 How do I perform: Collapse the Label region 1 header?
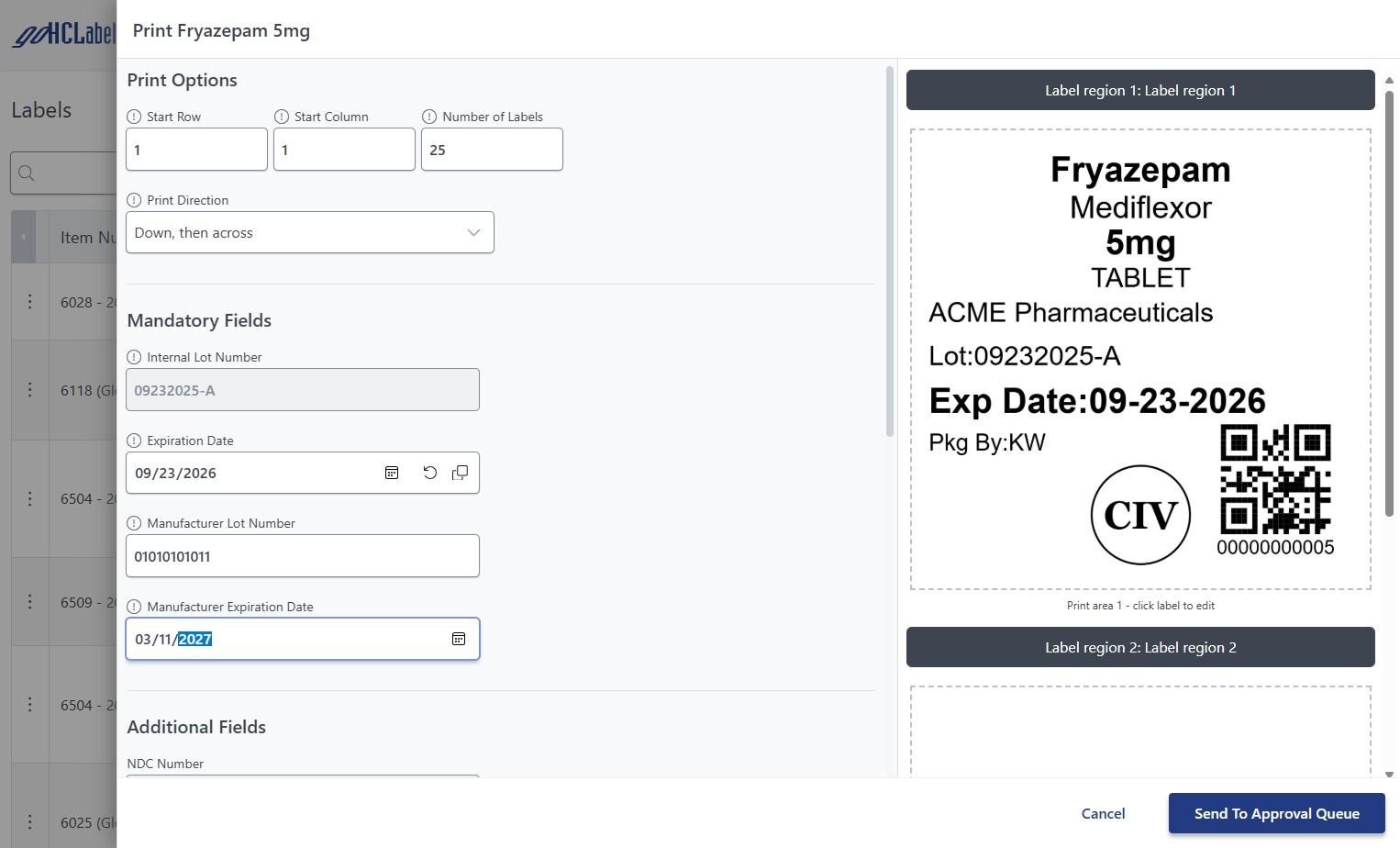pos(1139,90)
